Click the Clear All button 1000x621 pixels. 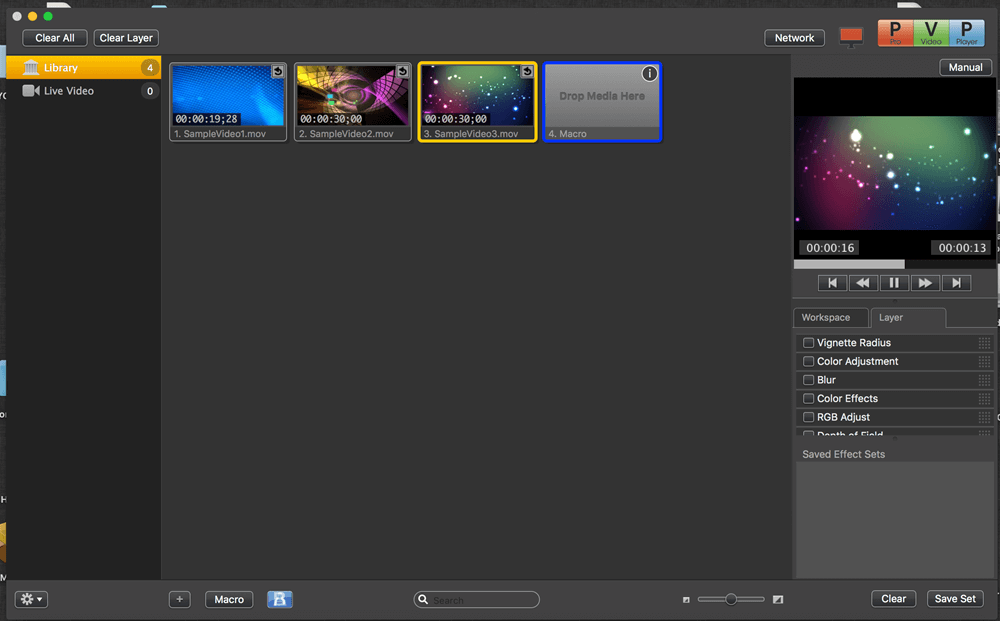point(55,38)
